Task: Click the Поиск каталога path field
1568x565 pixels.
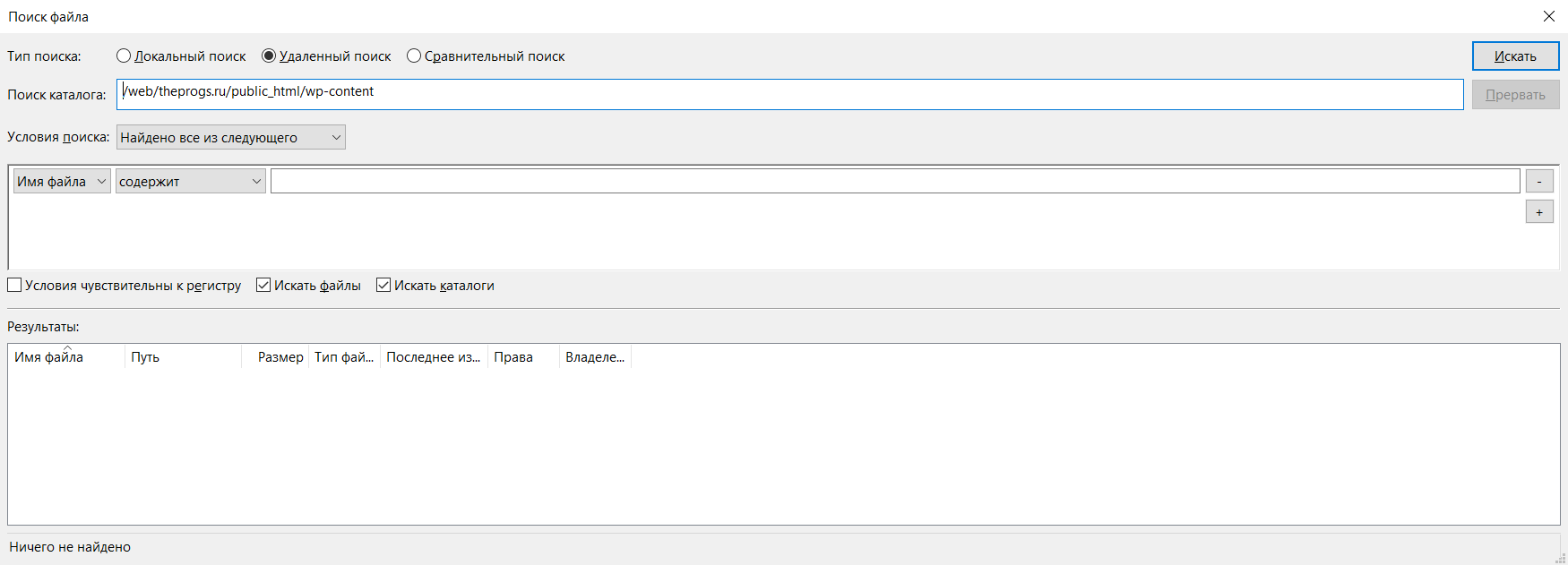Action: 788,94
